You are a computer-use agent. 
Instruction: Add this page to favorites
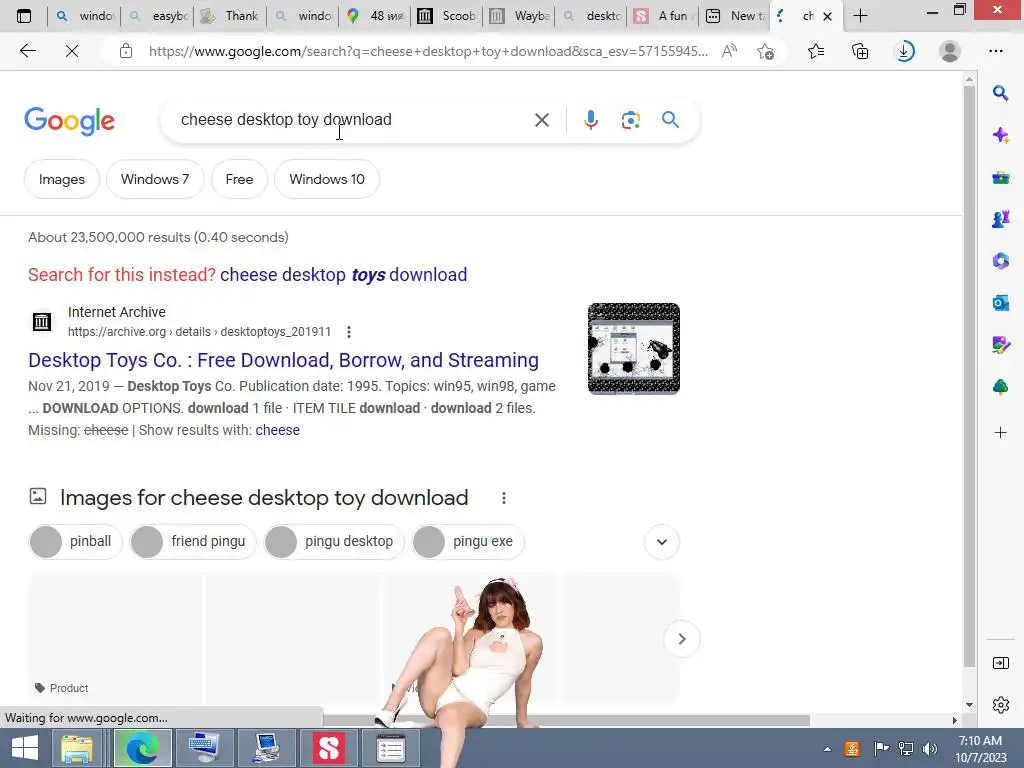[765, 51]
